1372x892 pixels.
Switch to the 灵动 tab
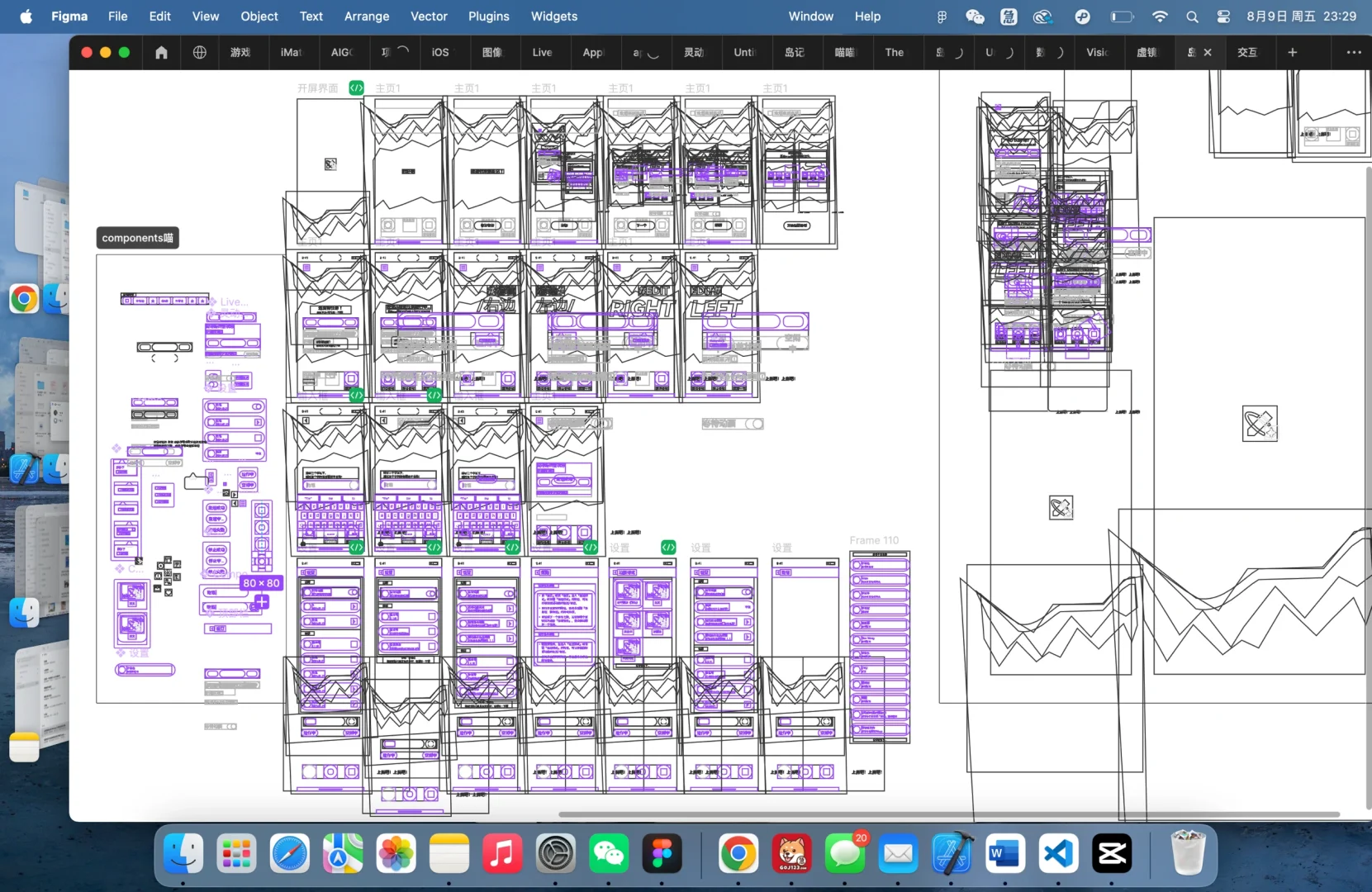click(694, 52)
